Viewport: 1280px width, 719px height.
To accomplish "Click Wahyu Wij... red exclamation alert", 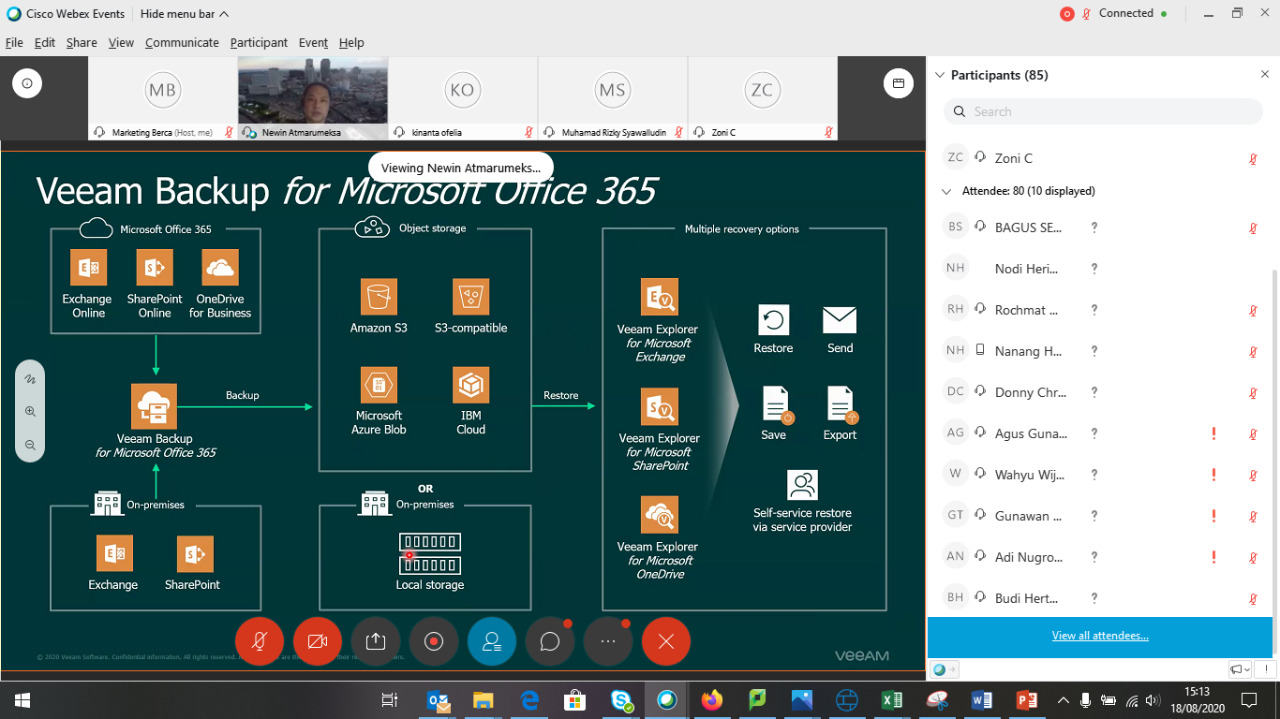I will [x=1214, y=475].
